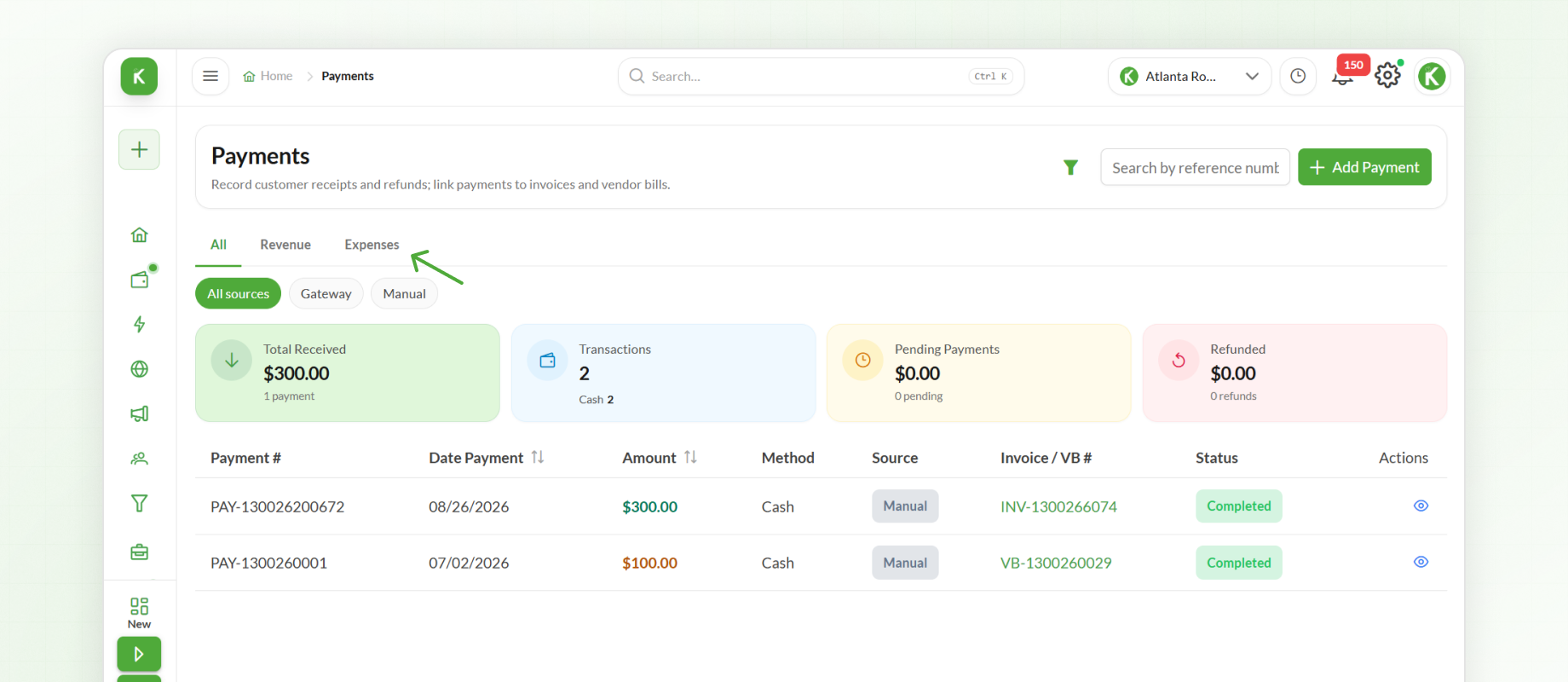Click the green K logo in sidebar
1568x682 pixels.
(x=139, y=77)
